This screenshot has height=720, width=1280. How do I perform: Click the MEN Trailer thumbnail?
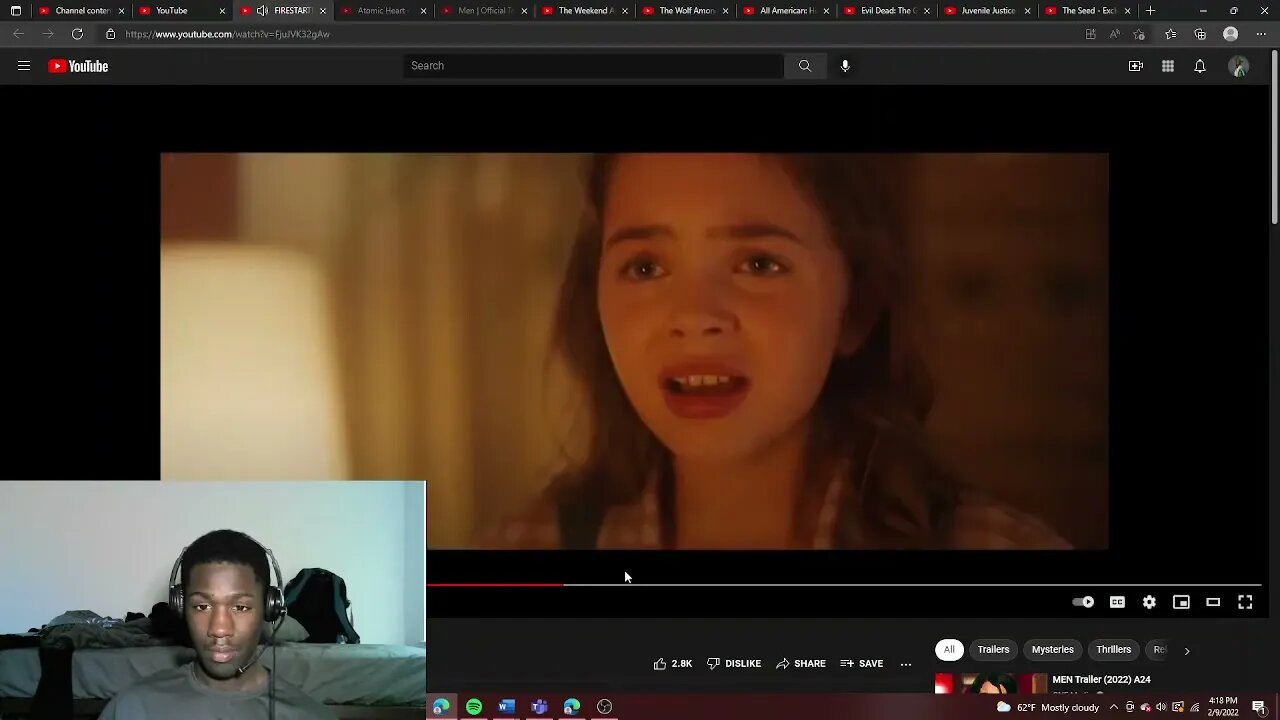[990, 685]
